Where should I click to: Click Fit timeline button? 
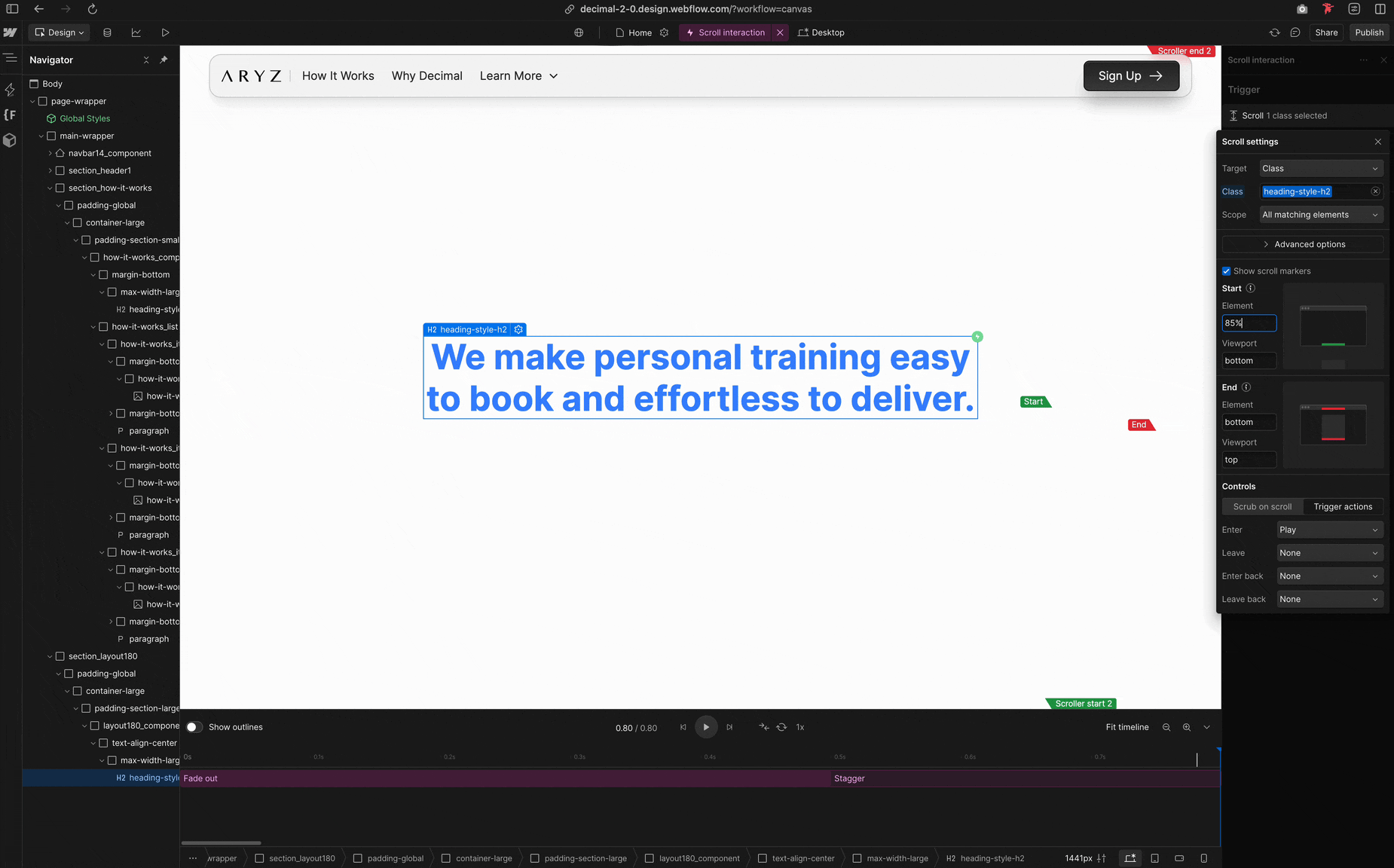1127,727
